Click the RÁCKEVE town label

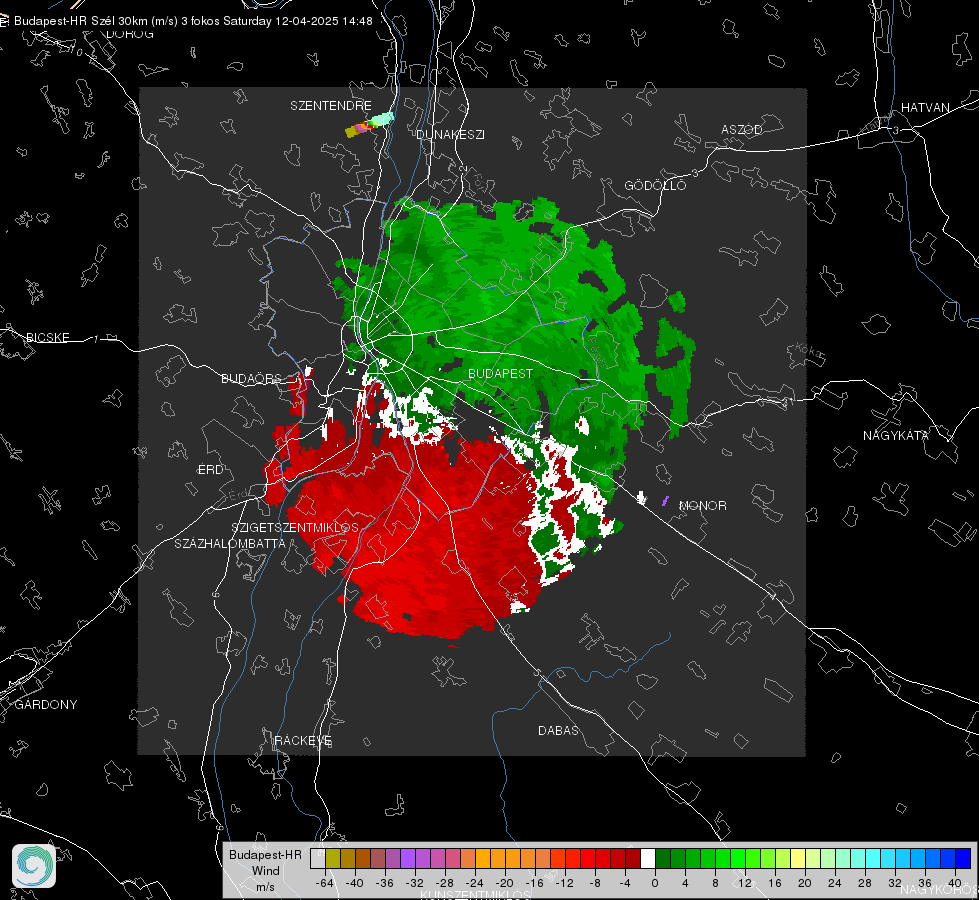click(x=303, y=740)
